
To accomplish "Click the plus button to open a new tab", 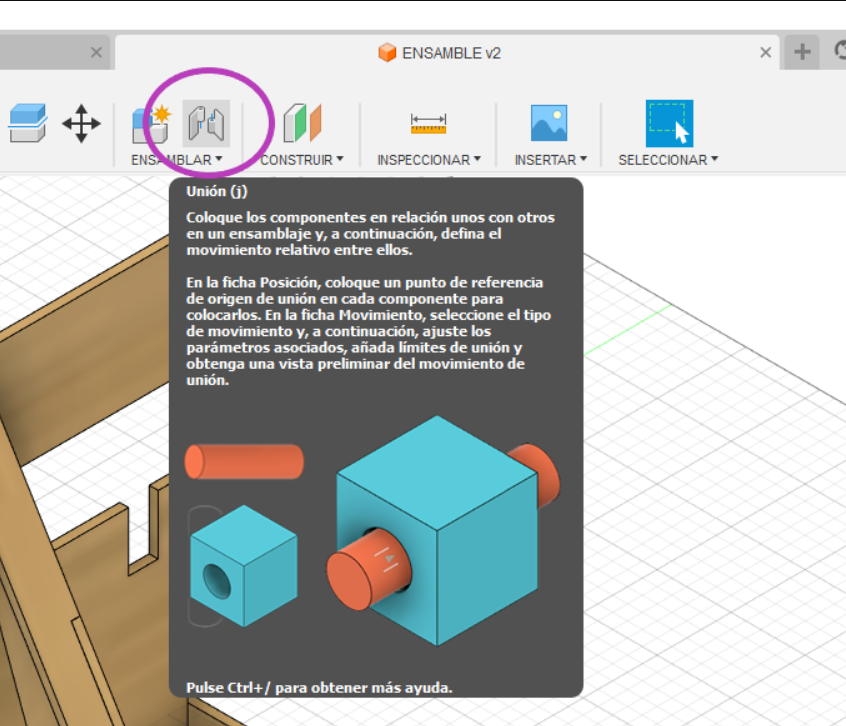I will click(x=800, y=52).
